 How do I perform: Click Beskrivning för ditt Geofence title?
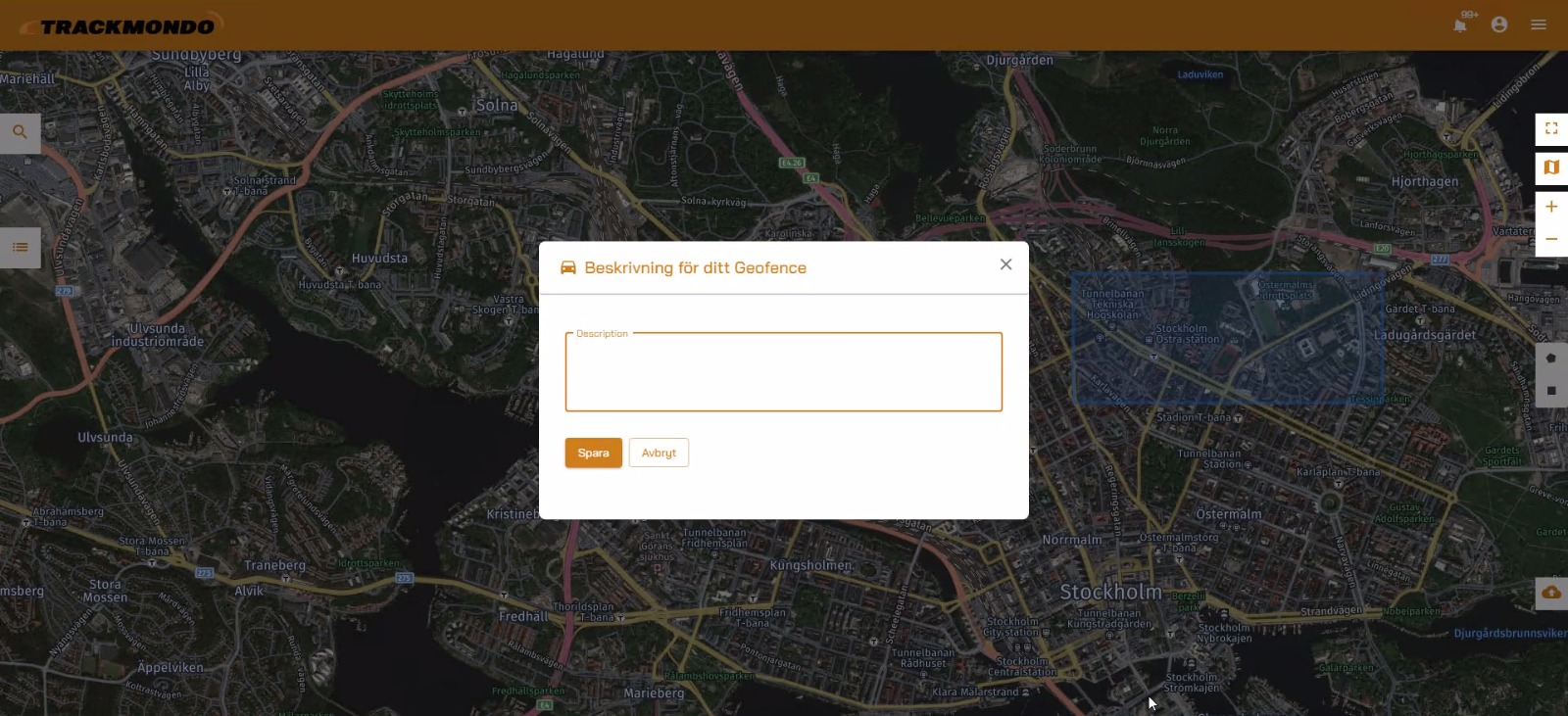coord(696,267)
